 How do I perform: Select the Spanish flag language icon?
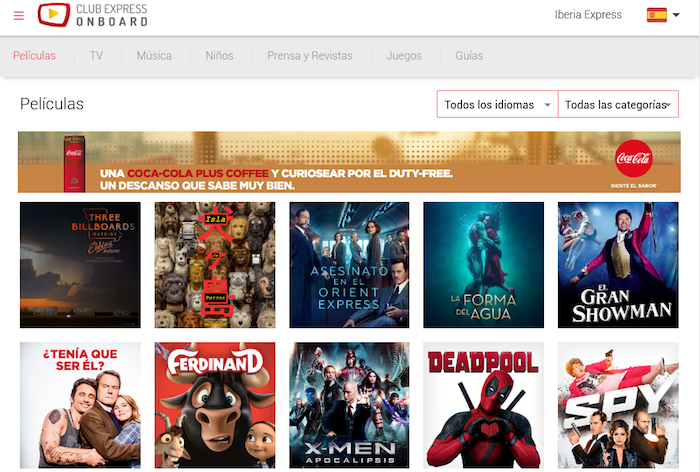click(657, 15)
